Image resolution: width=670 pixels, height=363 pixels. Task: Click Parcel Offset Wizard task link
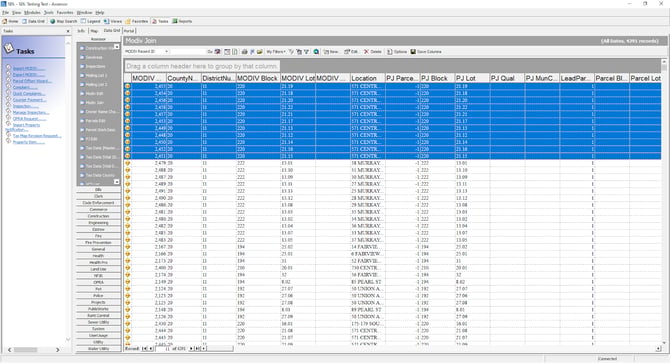tap(32, 81)
